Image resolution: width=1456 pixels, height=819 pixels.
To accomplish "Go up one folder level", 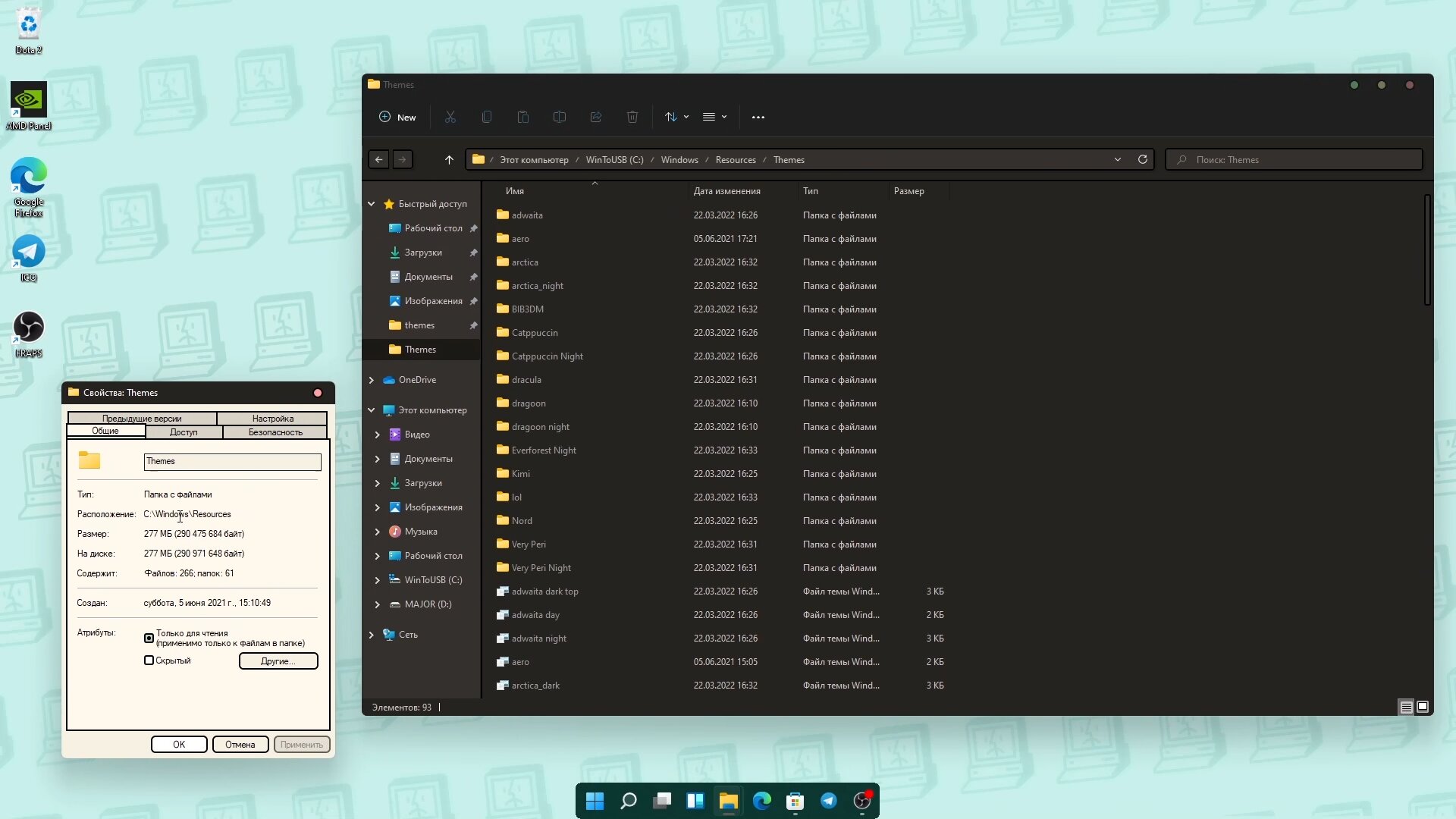I will (449, 159).
